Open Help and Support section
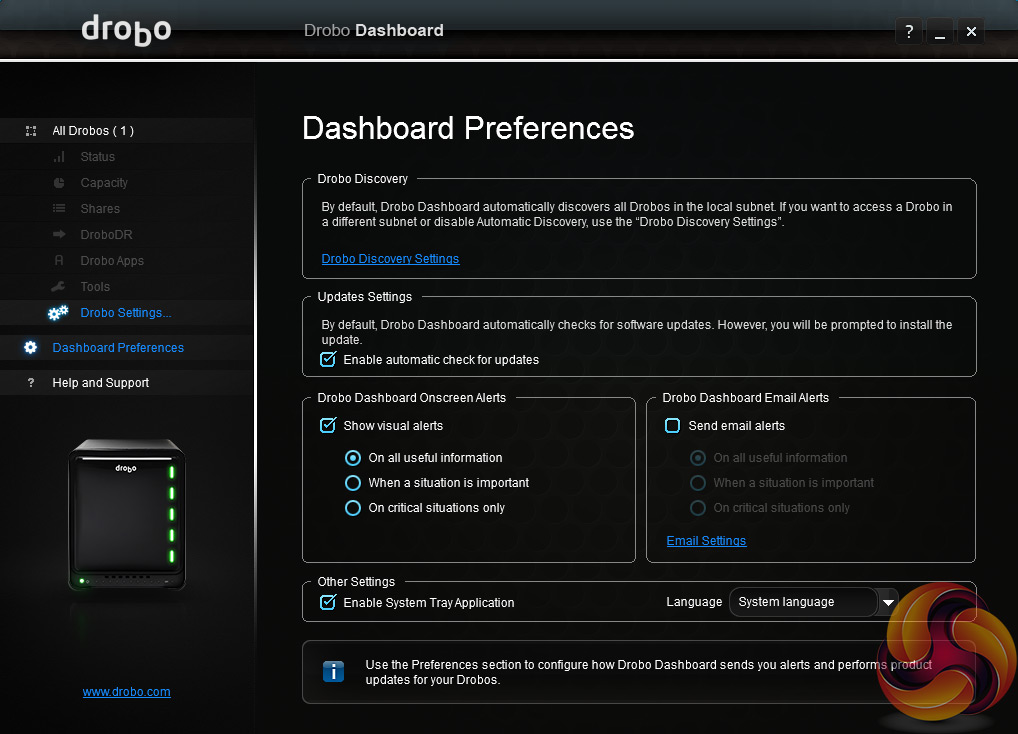 click(x=100, y=383)
